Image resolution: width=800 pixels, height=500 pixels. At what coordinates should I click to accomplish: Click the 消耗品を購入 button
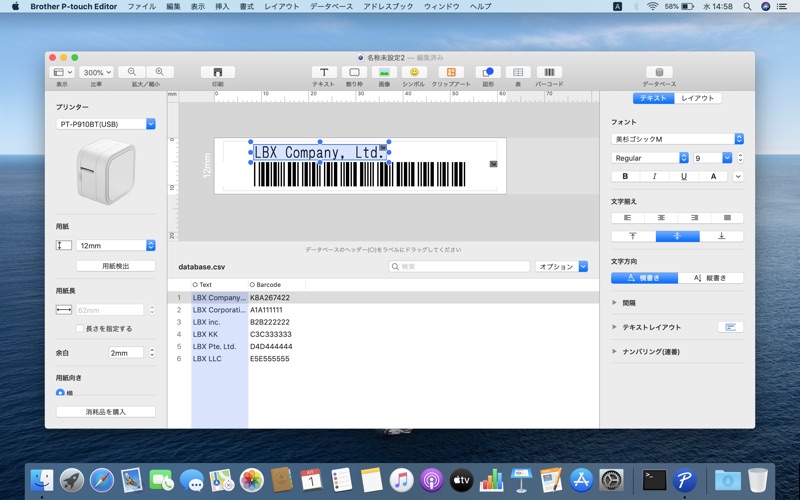106,412
